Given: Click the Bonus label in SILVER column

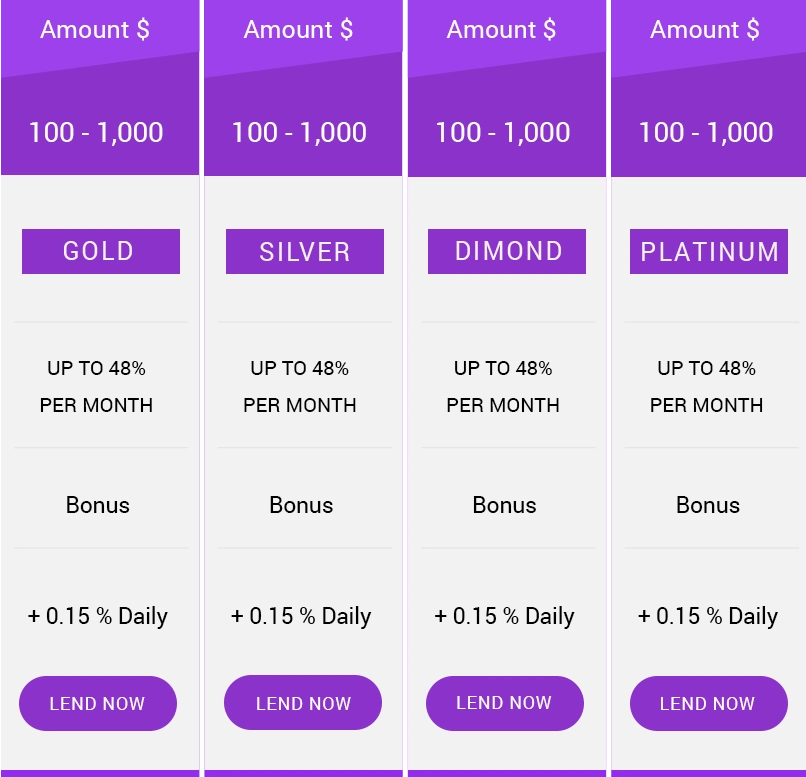Looking at the screenshot, I should point(301,505).
